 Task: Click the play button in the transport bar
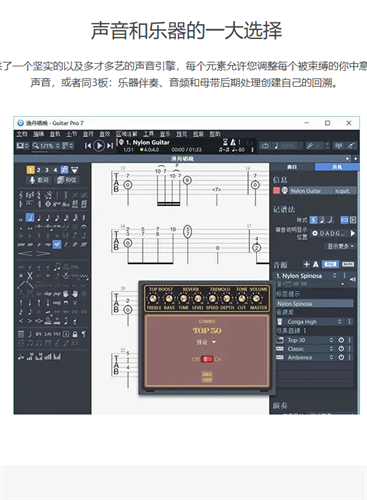pyautogui.click(x=99, y=146)
